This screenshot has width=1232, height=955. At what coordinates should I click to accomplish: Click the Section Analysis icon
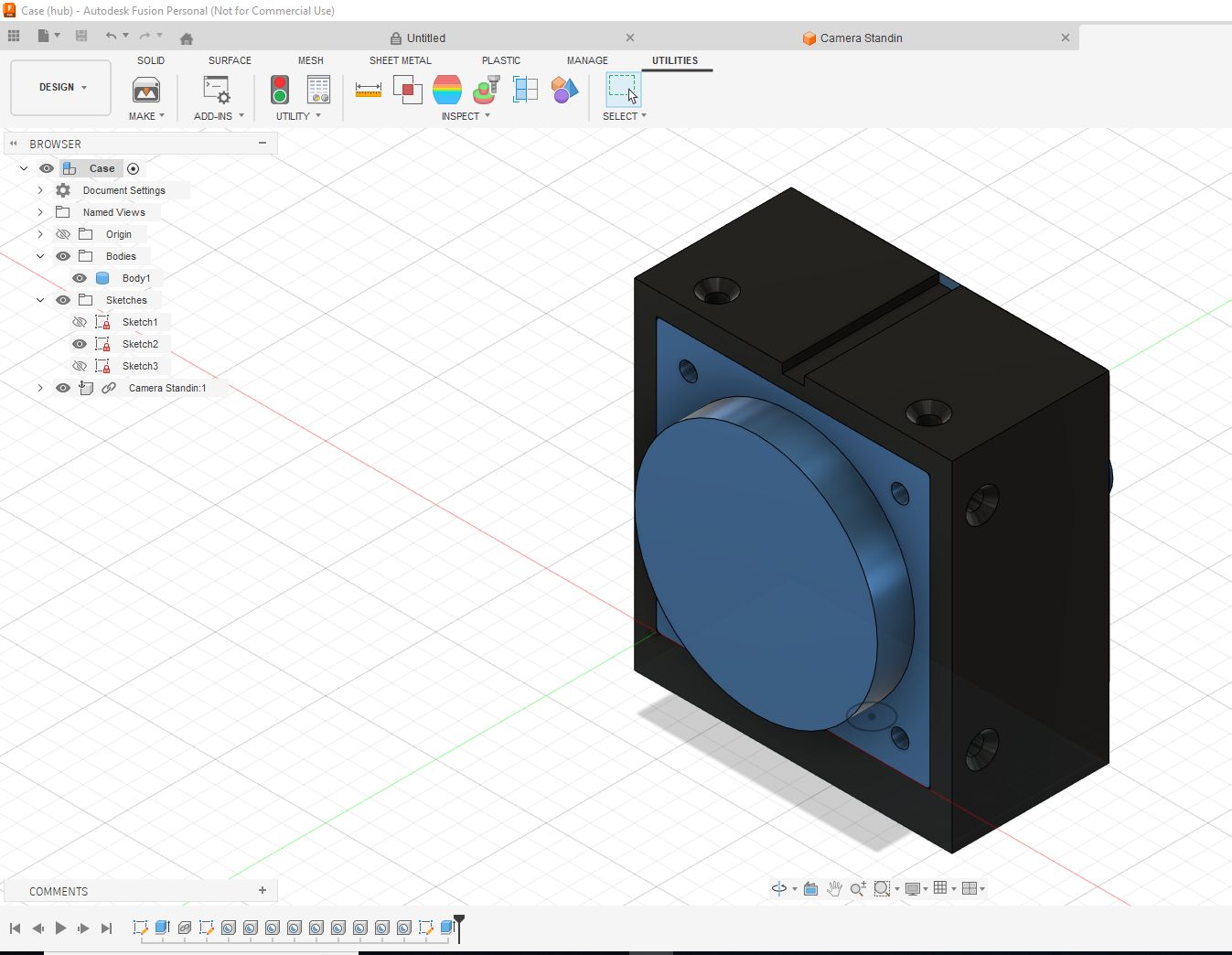click(526, 90)
